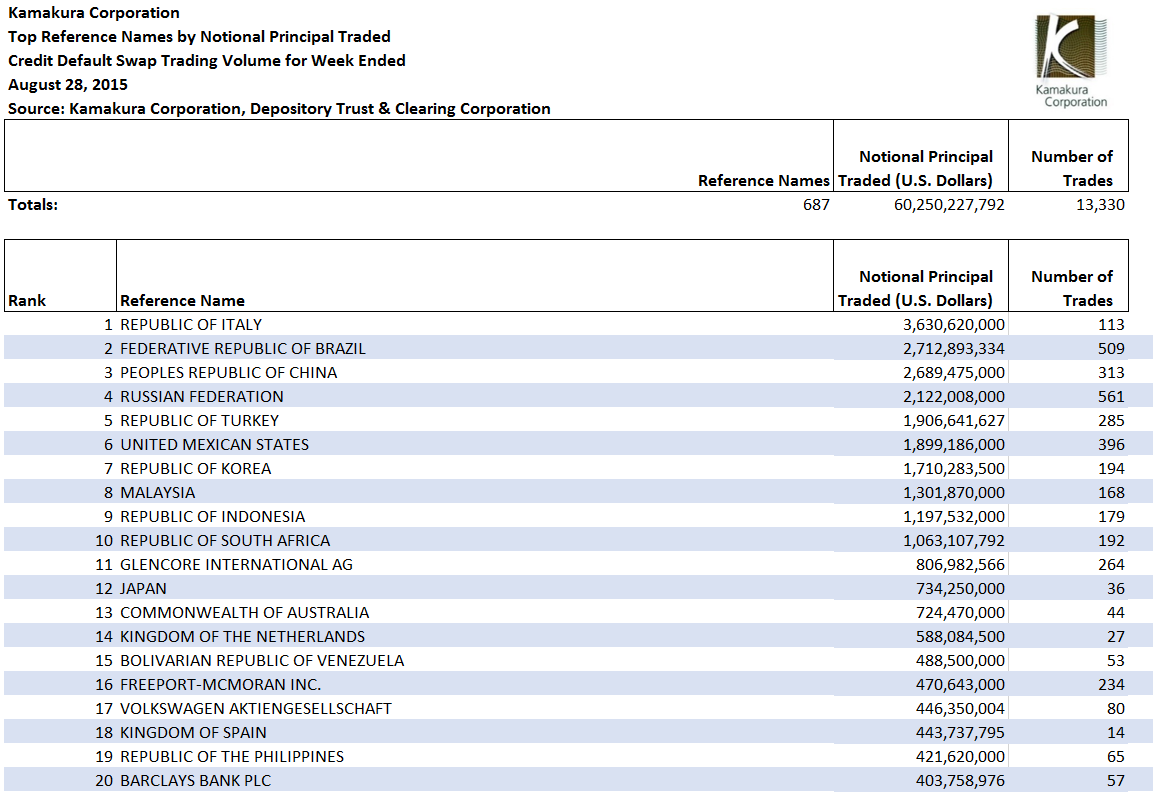The width and height of the screenshot is (1153, 792).
Task: Click the notional value 446,350,004
Action: 960,709
